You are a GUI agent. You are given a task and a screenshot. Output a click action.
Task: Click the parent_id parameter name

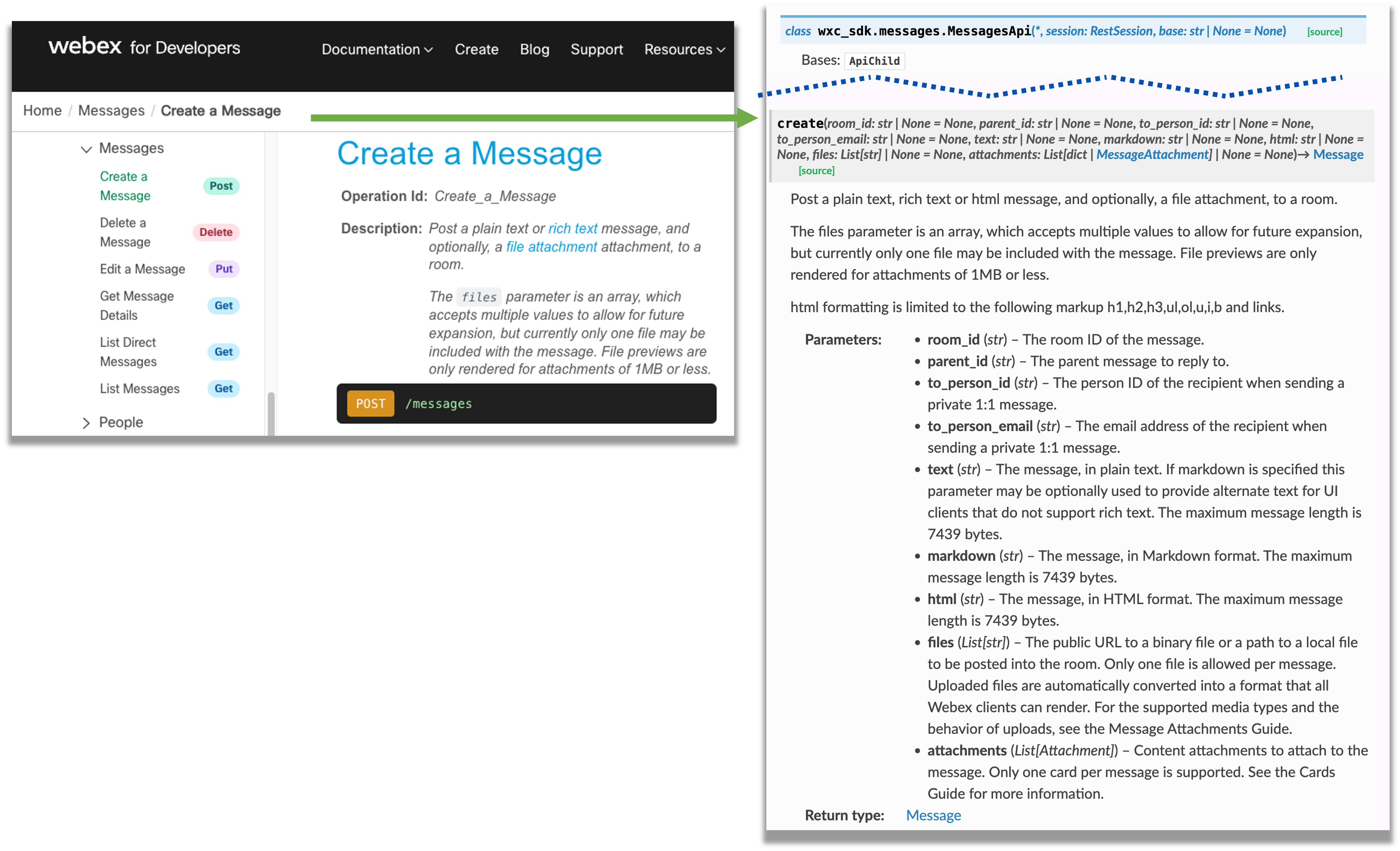pos(957,361)
